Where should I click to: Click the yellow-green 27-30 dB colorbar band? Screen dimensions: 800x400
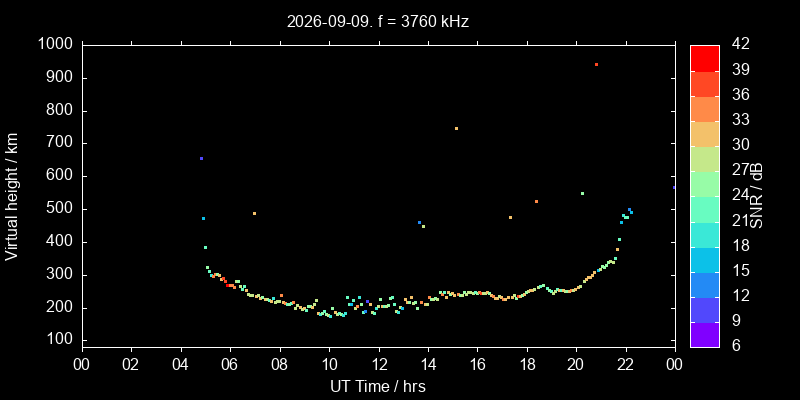pos(705,159)
